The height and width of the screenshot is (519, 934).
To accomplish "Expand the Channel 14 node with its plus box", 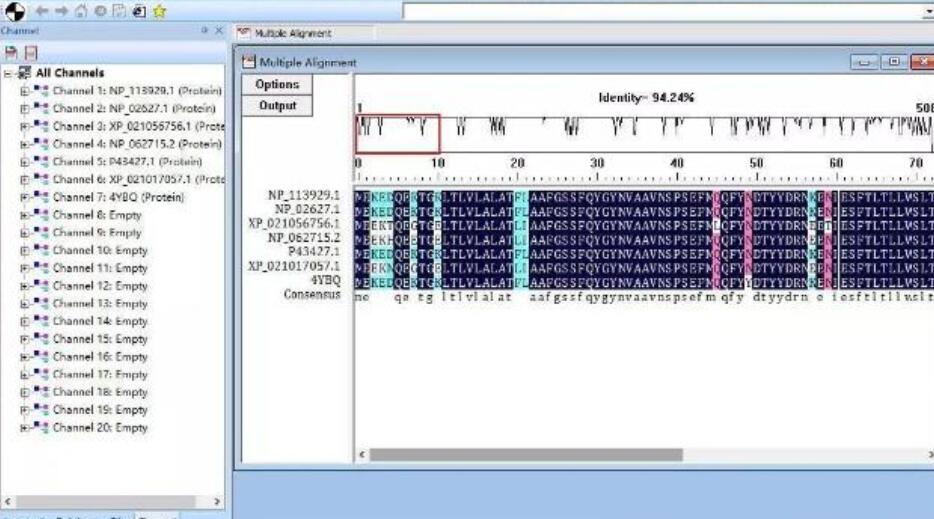I will click(24, 321).
